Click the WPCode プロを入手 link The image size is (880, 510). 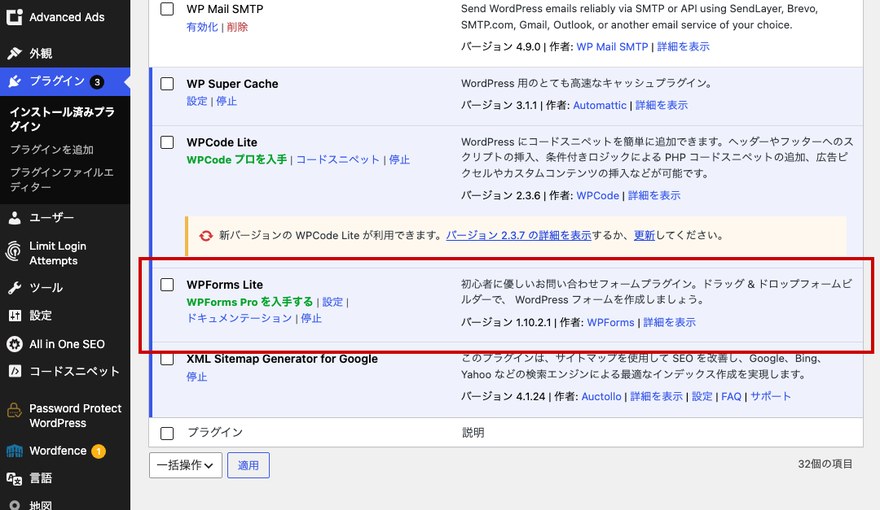pyautogui.click(x=236, y=160)
